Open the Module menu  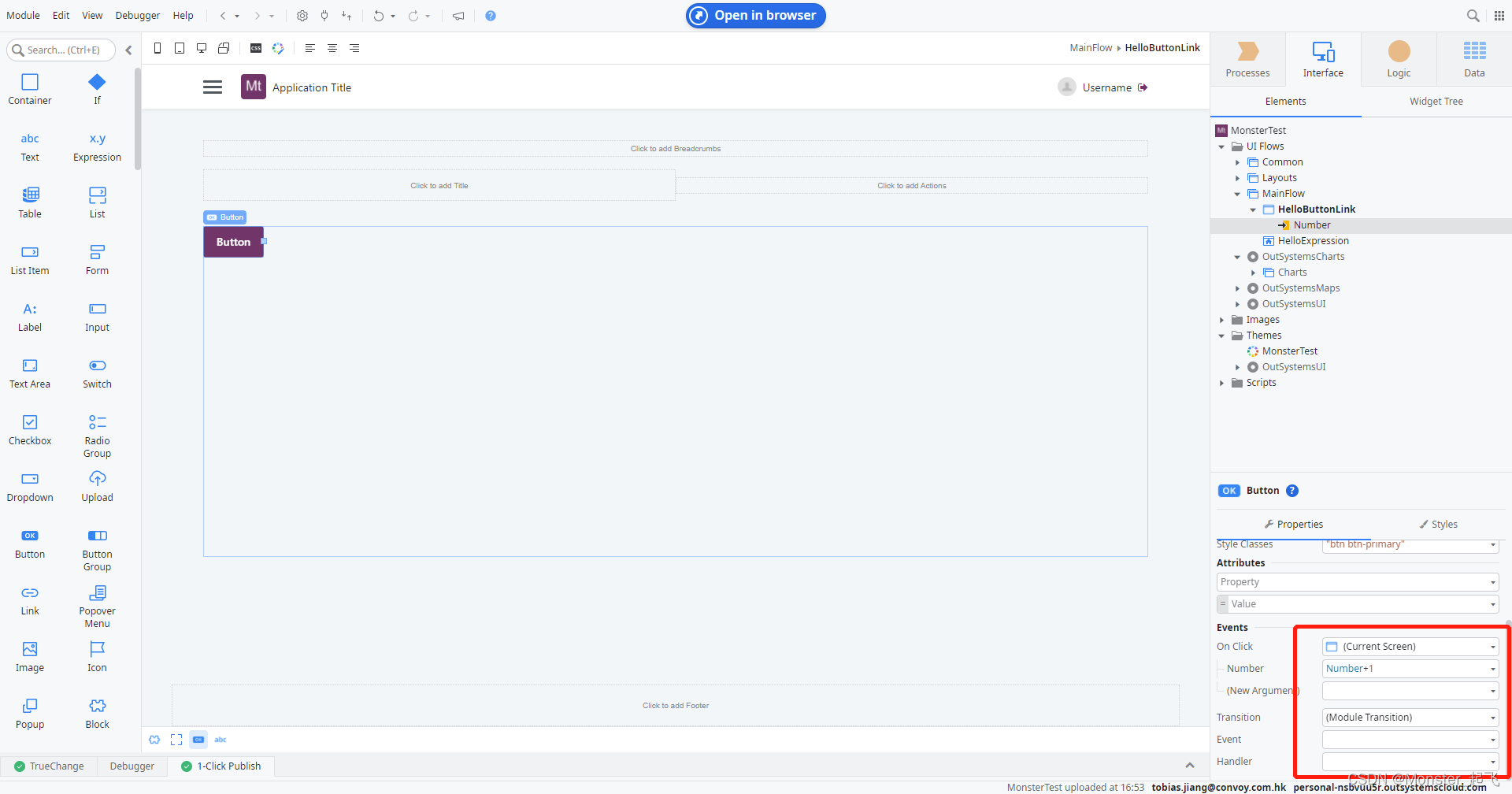pos(23,15)
